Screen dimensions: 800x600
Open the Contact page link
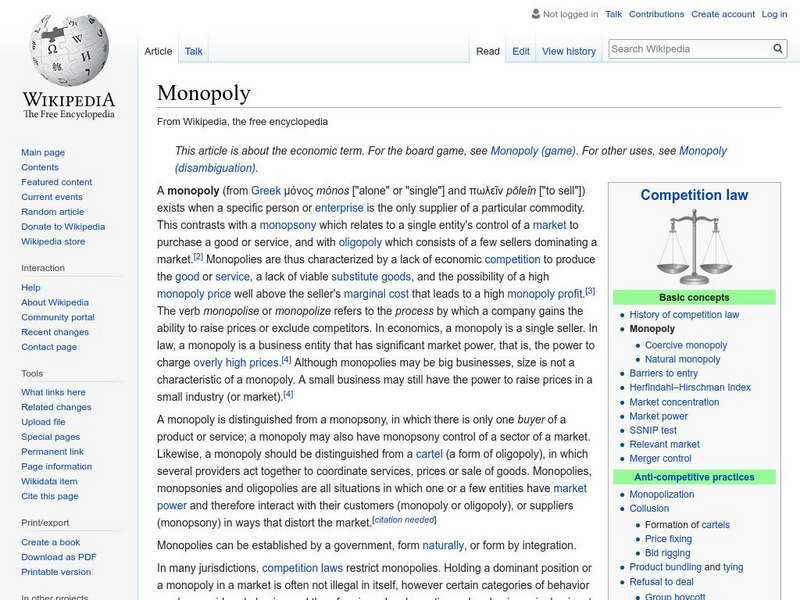49,347
